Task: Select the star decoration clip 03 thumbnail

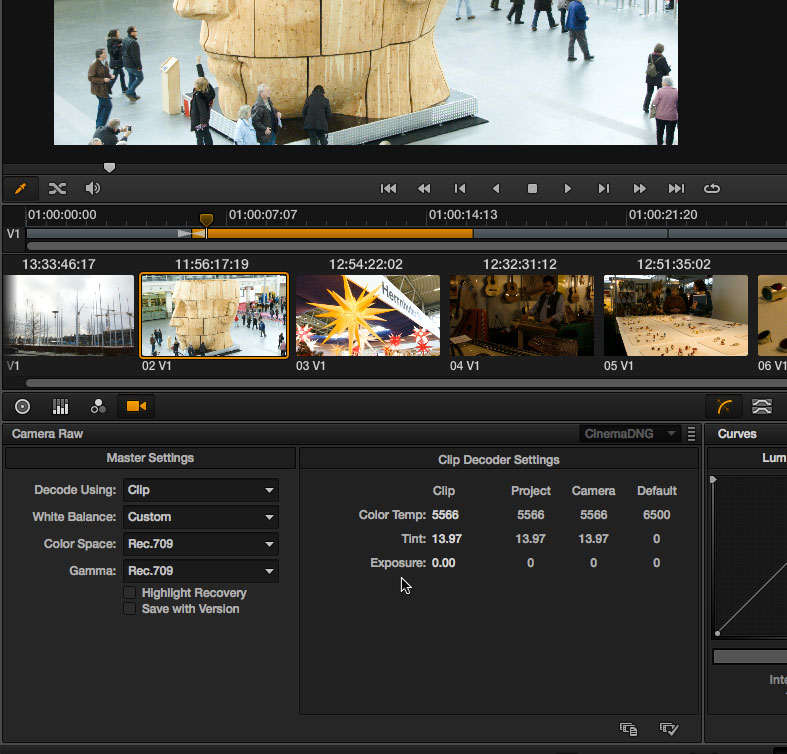Action: pyautogui.click(x=367, y=315)
